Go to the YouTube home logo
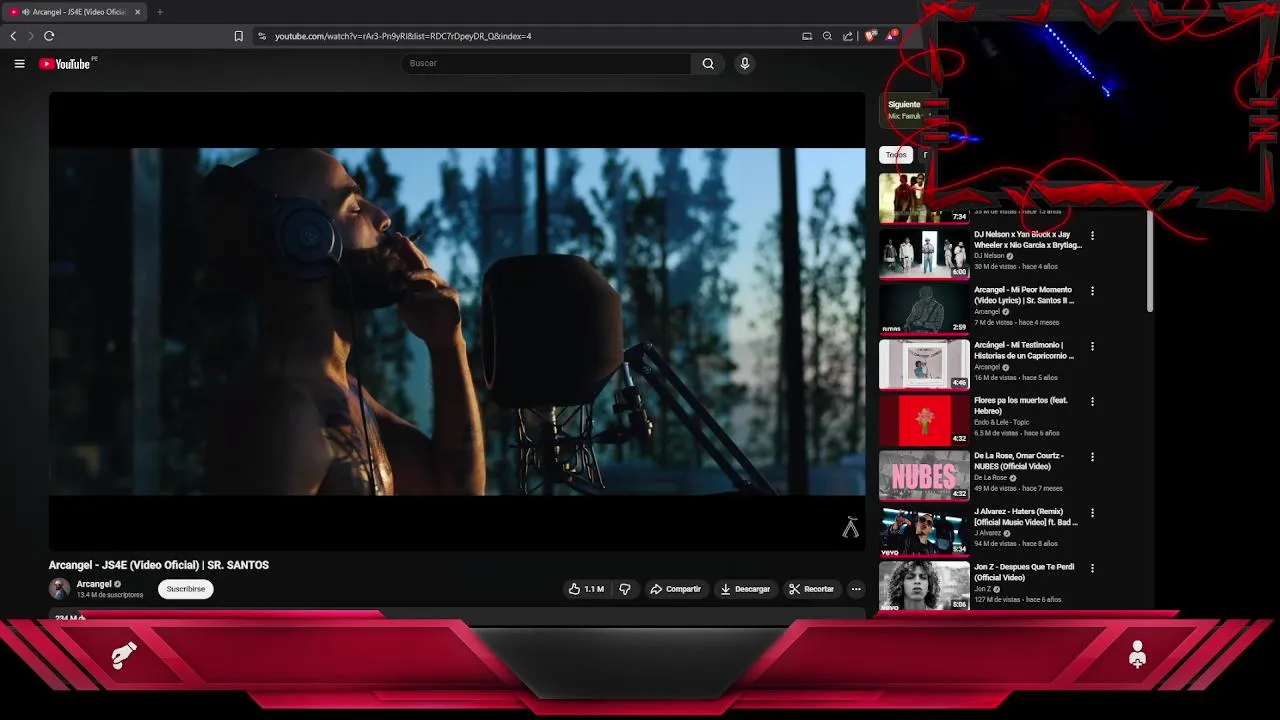 (66, 64)
